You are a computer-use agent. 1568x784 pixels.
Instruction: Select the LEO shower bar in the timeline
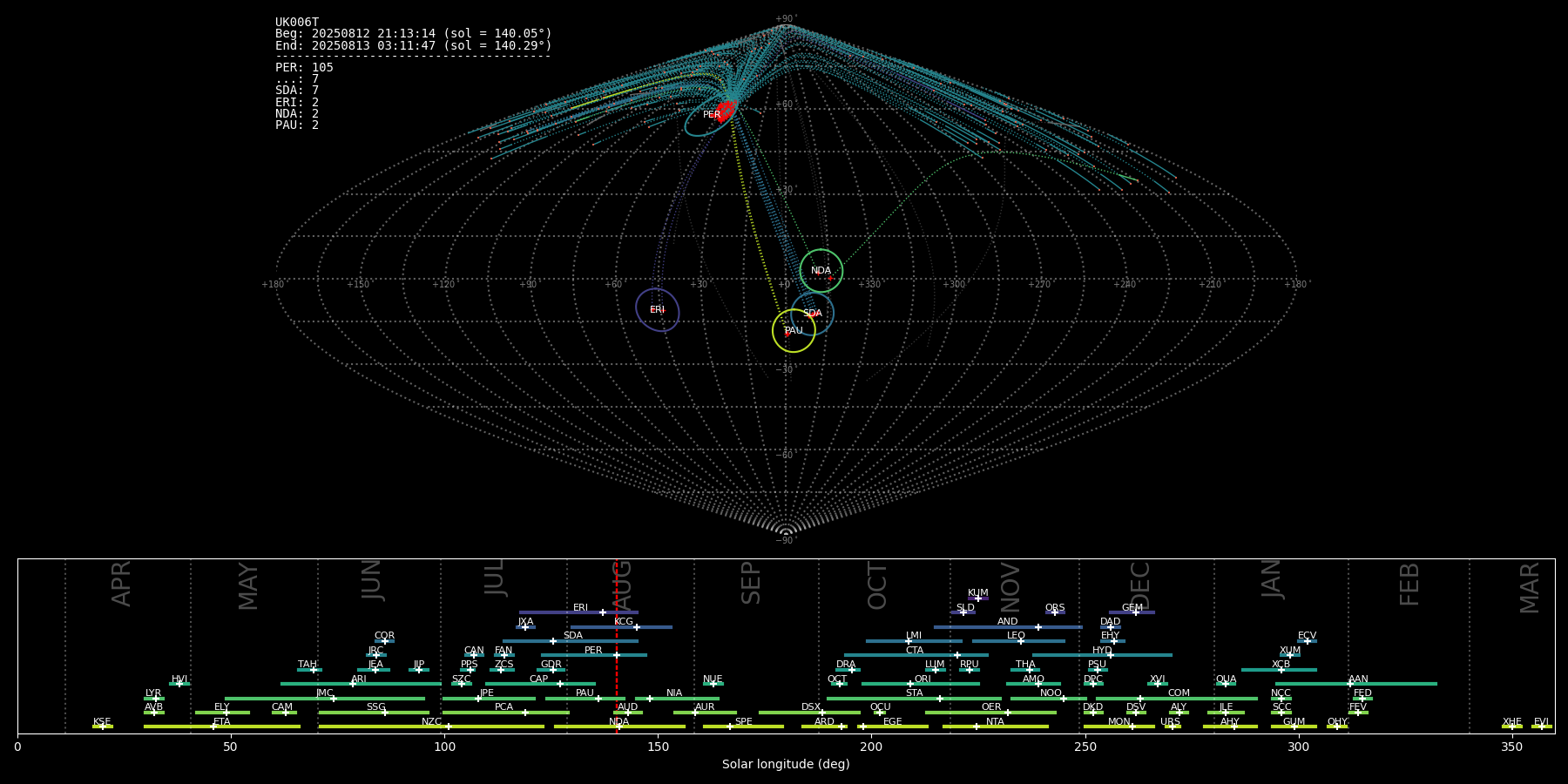pos(1018,641)
